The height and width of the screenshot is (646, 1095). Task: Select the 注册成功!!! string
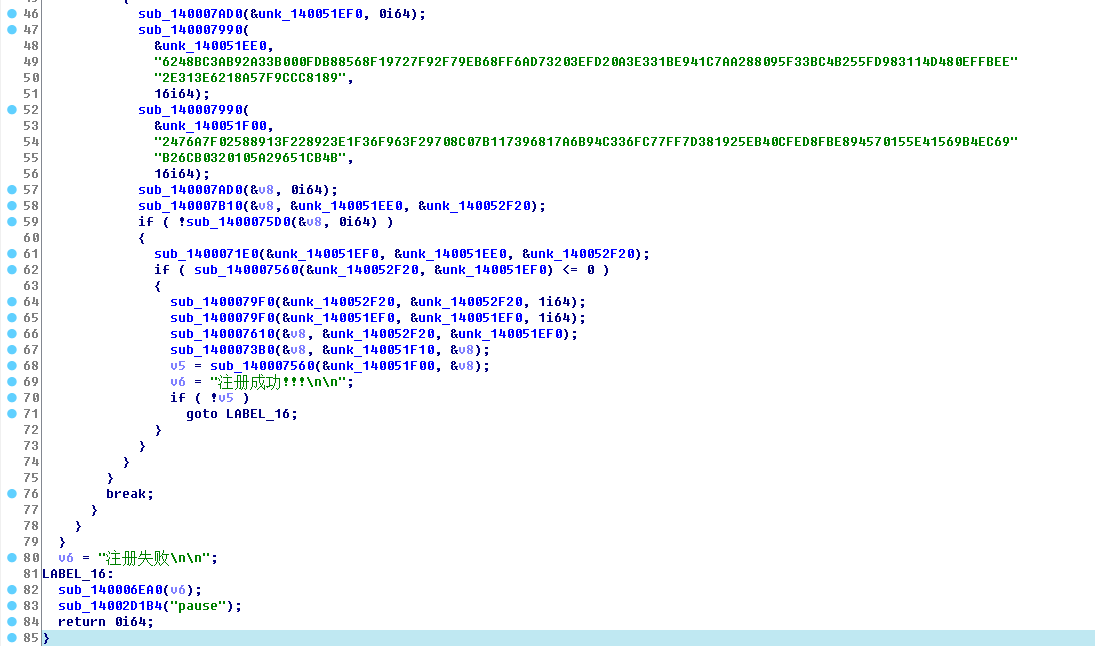(278, 381)
